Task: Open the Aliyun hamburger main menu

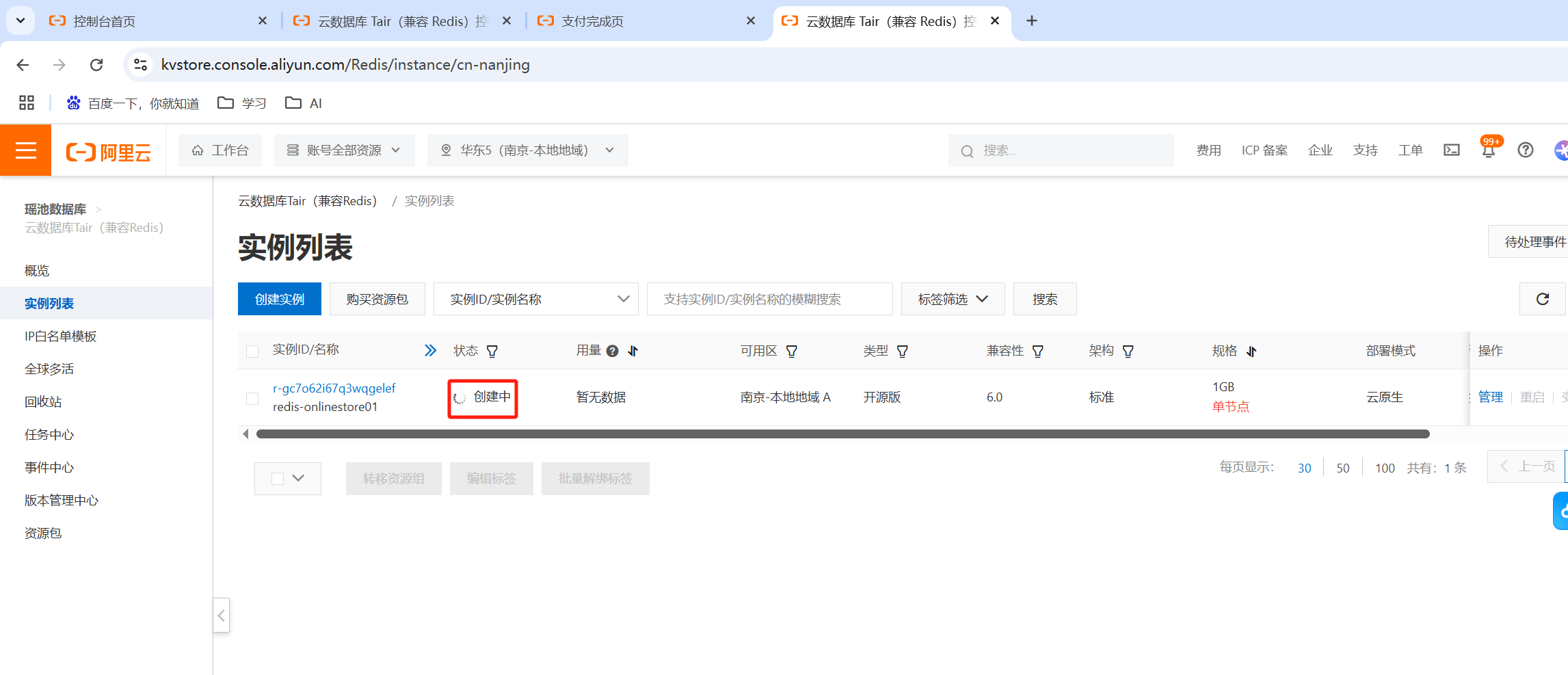Action: tap(25, 150)
